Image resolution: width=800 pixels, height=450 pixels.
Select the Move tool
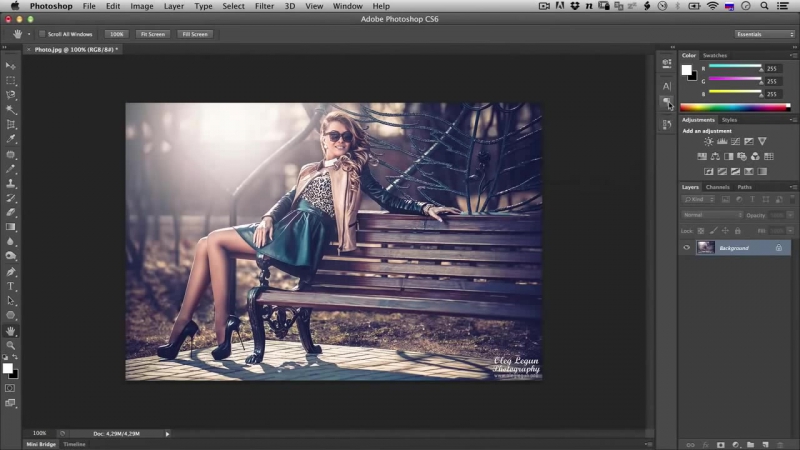(11, 65)
